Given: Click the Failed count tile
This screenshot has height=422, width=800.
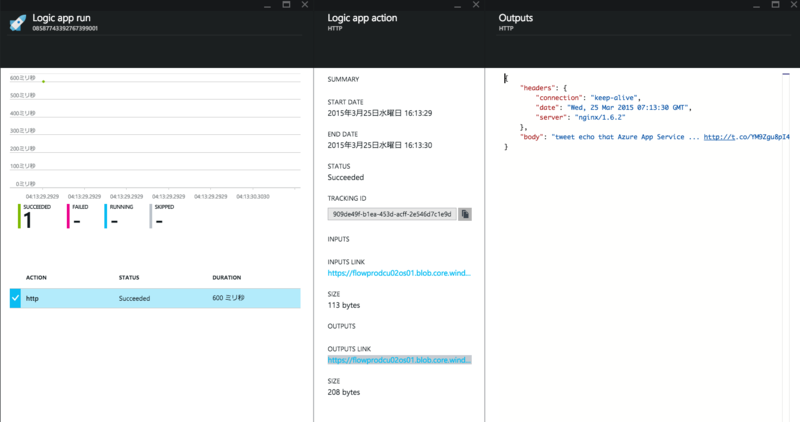Looking at the screenshot, I should click(x=78, y=216).
